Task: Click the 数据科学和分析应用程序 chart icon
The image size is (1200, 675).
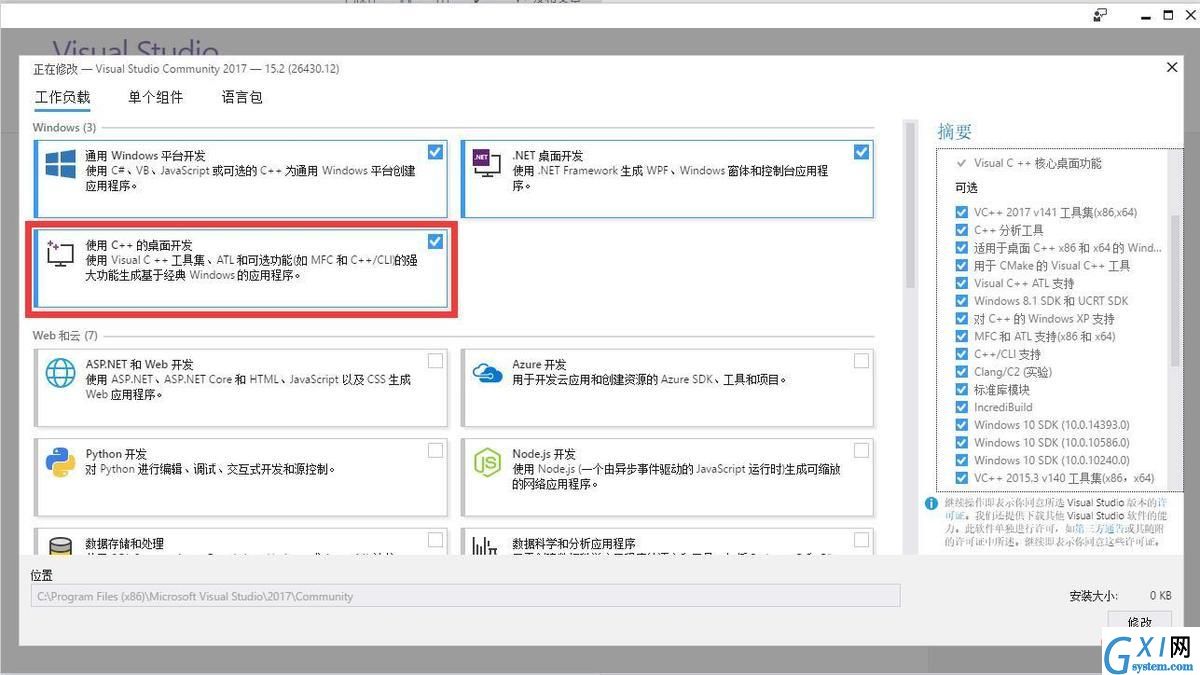Action: [x=487, y=547]
